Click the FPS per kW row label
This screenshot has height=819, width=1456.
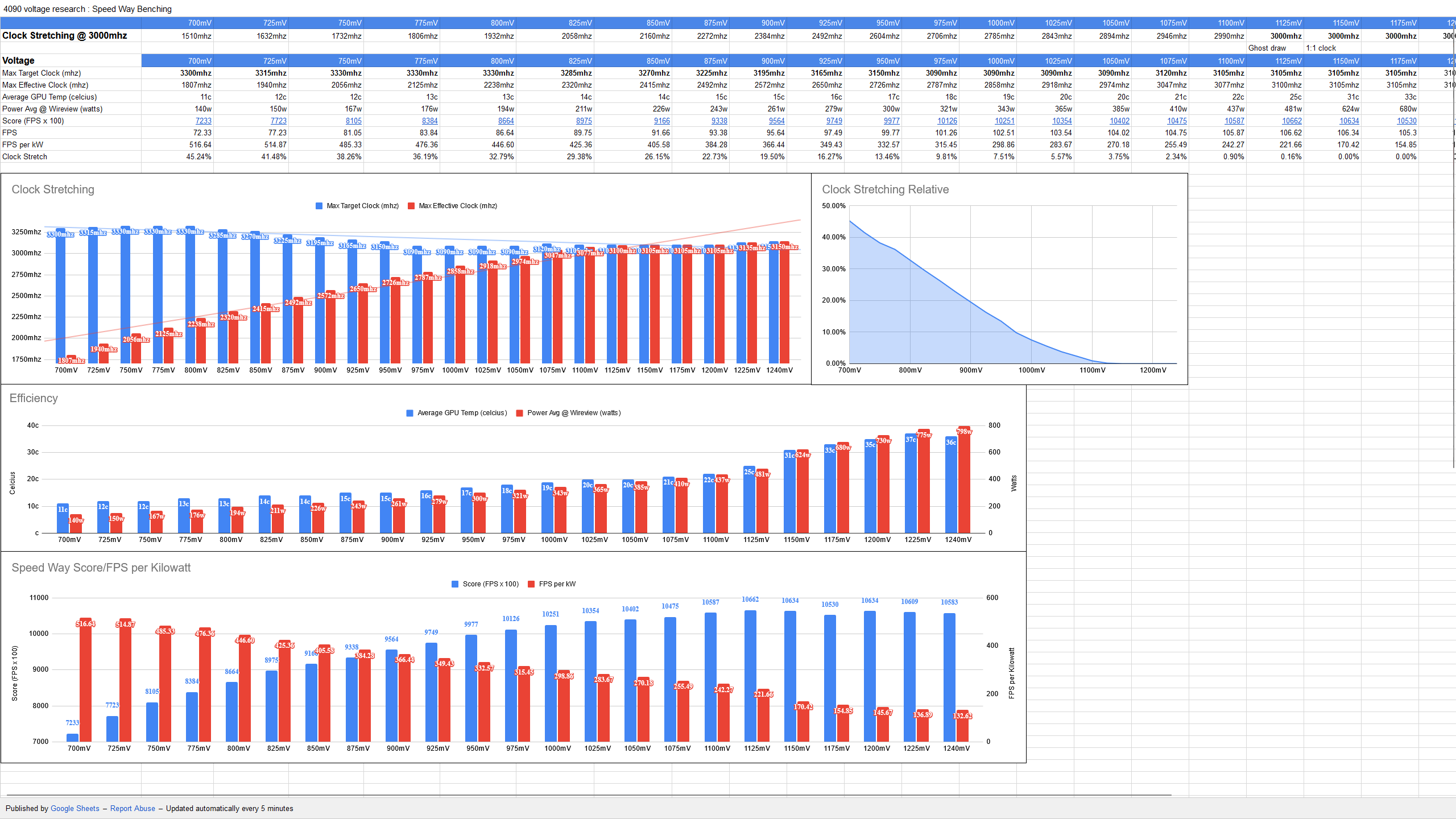tap(71, 144)
